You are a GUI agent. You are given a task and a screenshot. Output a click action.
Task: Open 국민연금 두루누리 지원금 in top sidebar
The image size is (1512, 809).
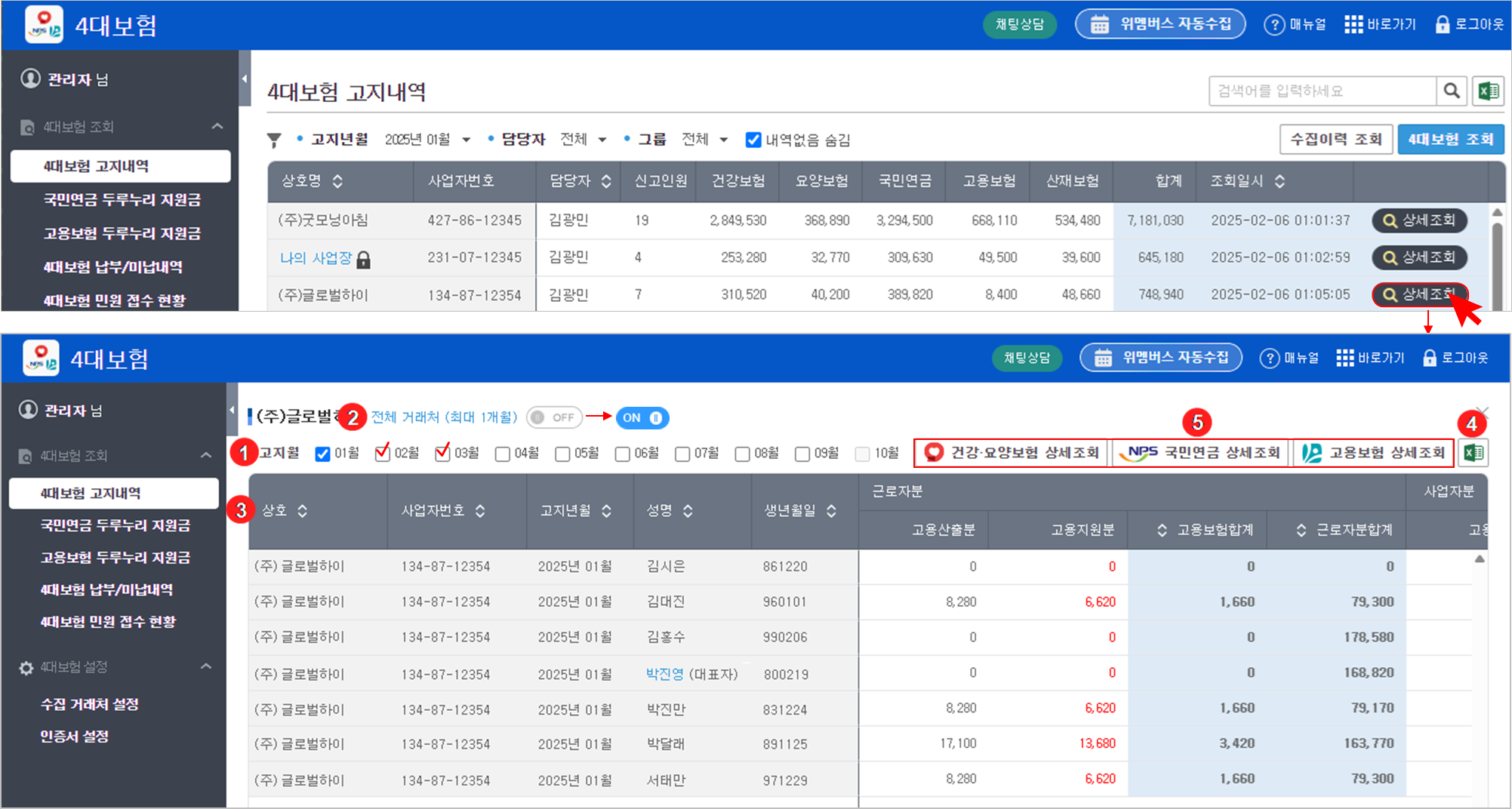coord(122,200)
